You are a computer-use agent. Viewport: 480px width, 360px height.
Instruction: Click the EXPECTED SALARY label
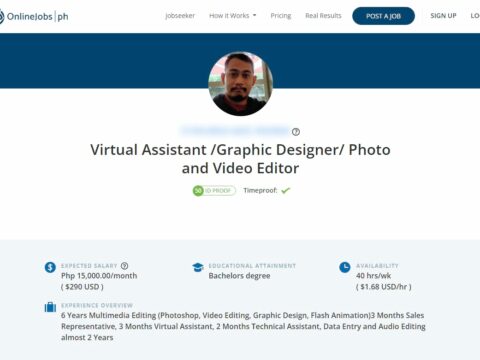(x=89, y=266)
